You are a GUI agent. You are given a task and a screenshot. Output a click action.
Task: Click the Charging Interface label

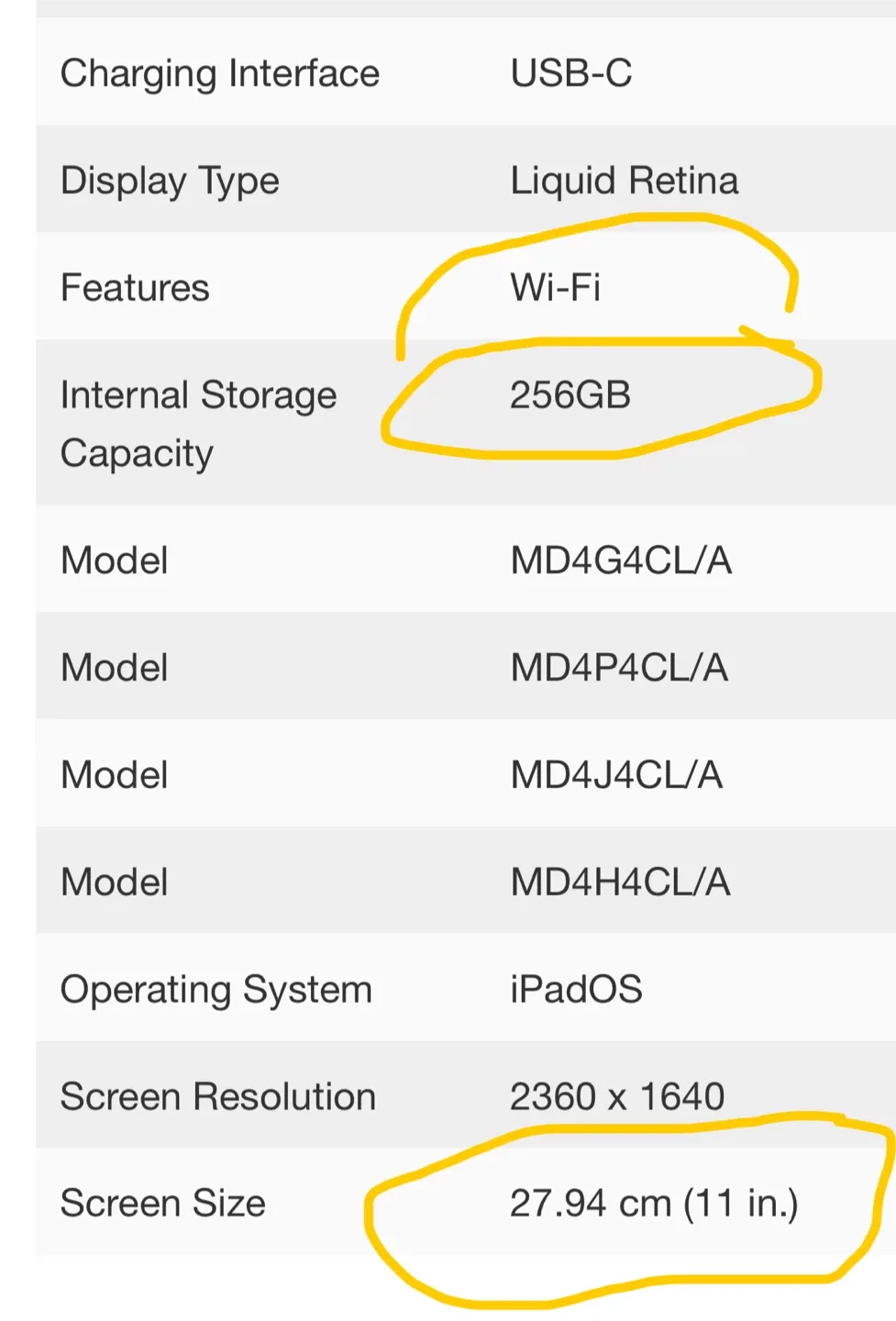point(219,73)
